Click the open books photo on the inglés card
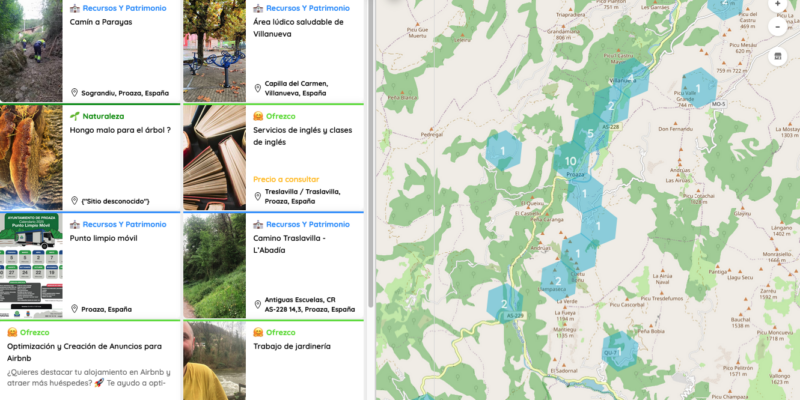This screenshot has width=800, height=400. [214, 158]
